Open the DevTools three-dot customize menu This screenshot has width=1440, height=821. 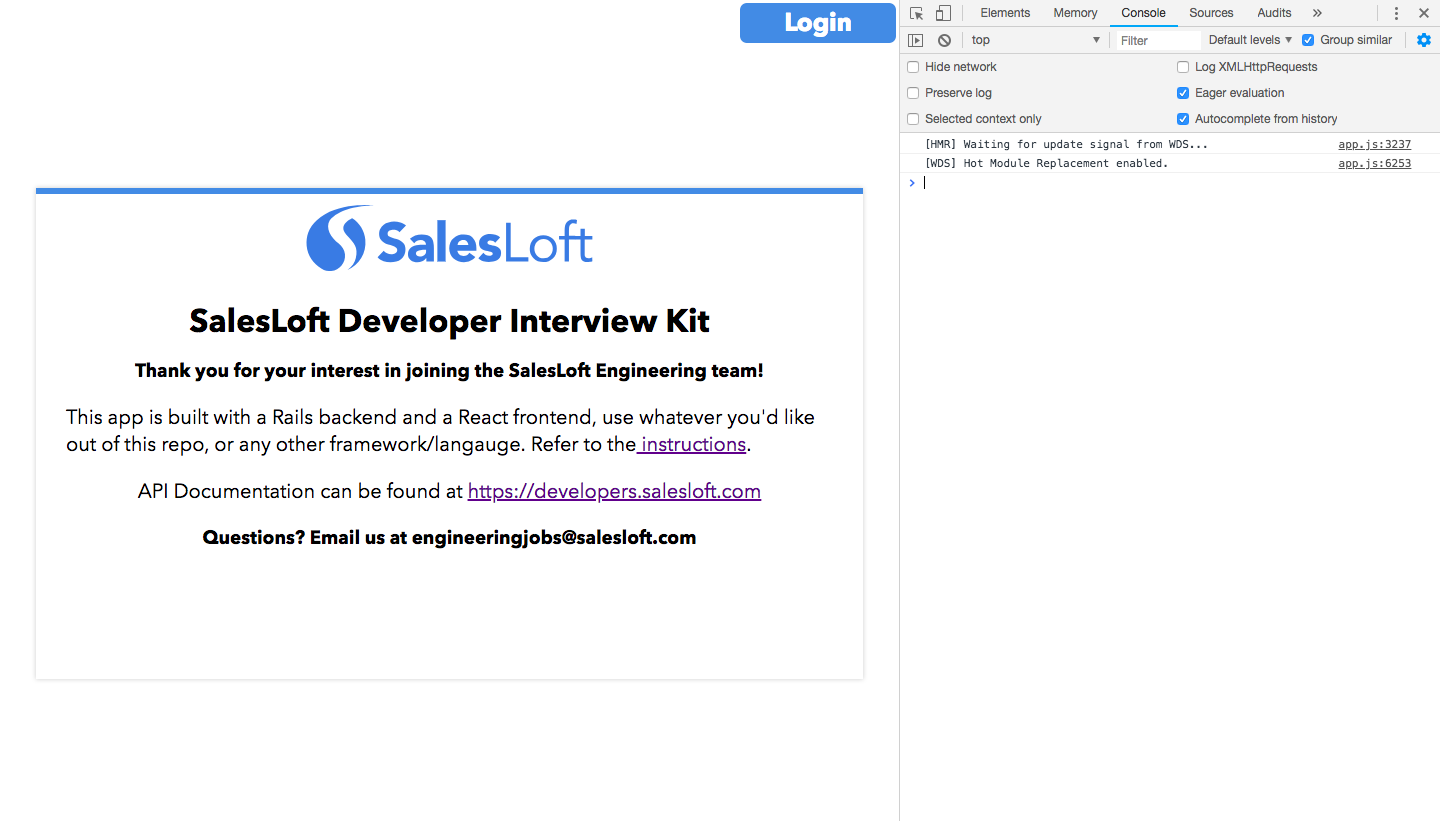[x=1396, y=13]
